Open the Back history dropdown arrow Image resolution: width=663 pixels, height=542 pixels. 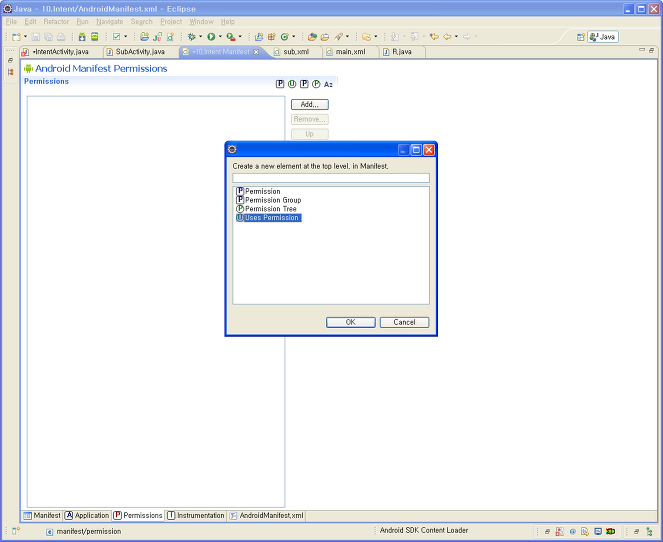[456, 37]
